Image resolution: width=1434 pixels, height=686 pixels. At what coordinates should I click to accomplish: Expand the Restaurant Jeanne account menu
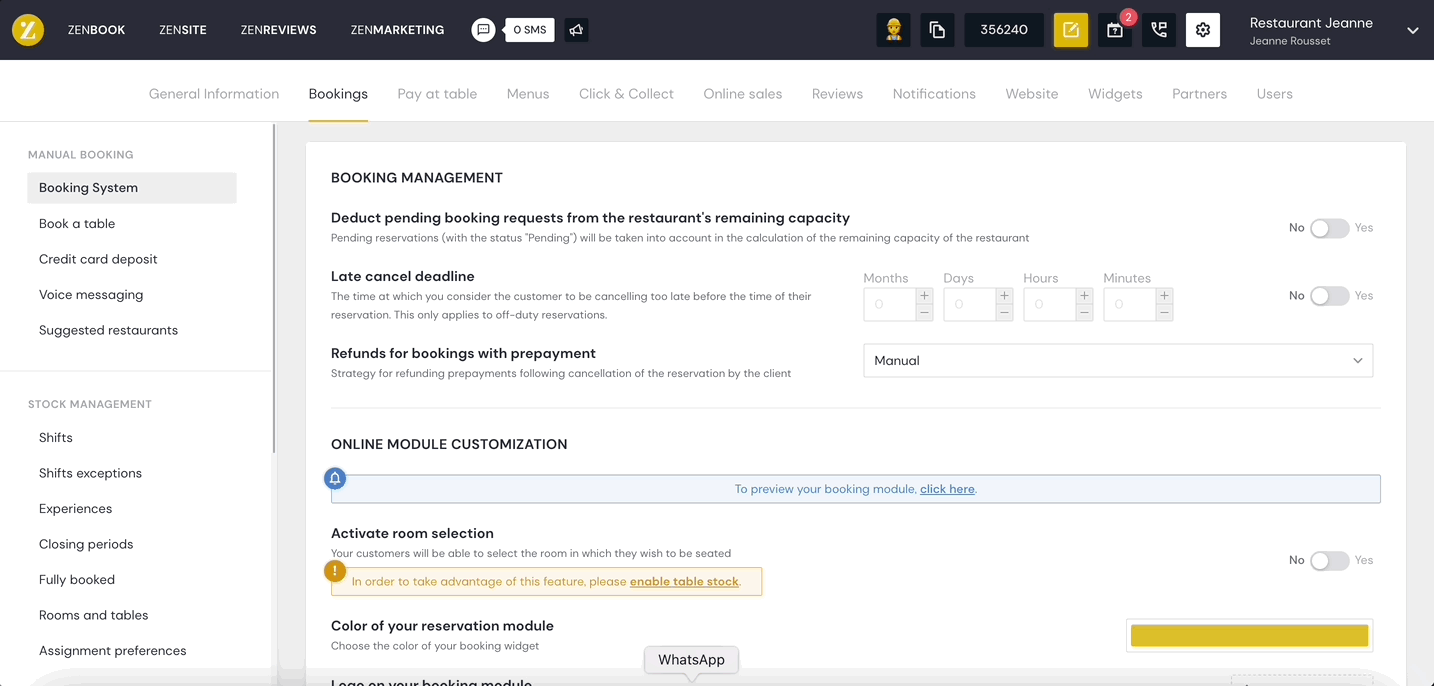[1413, 30]
